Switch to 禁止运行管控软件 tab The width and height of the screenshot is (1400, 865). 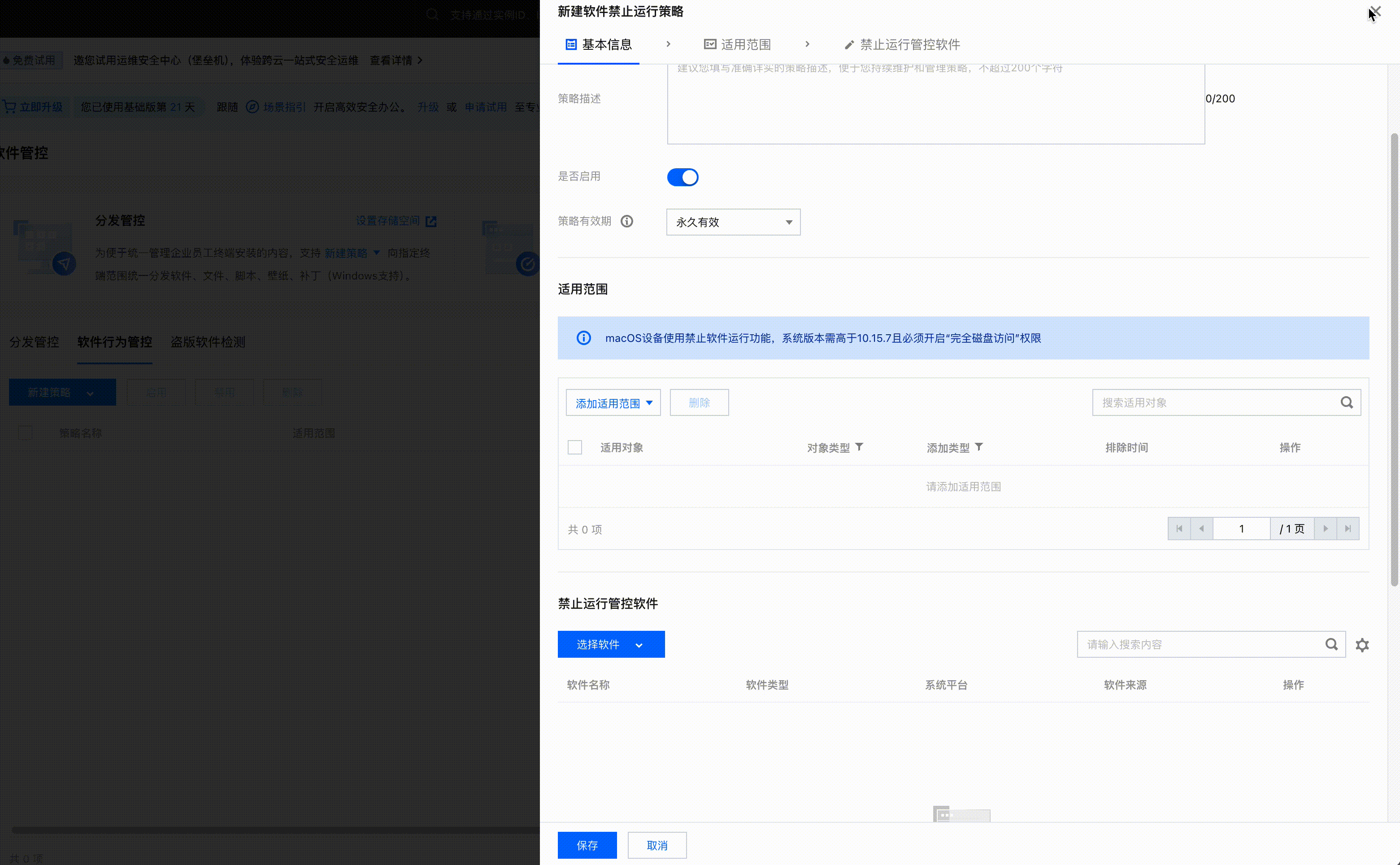coord(902,44)
